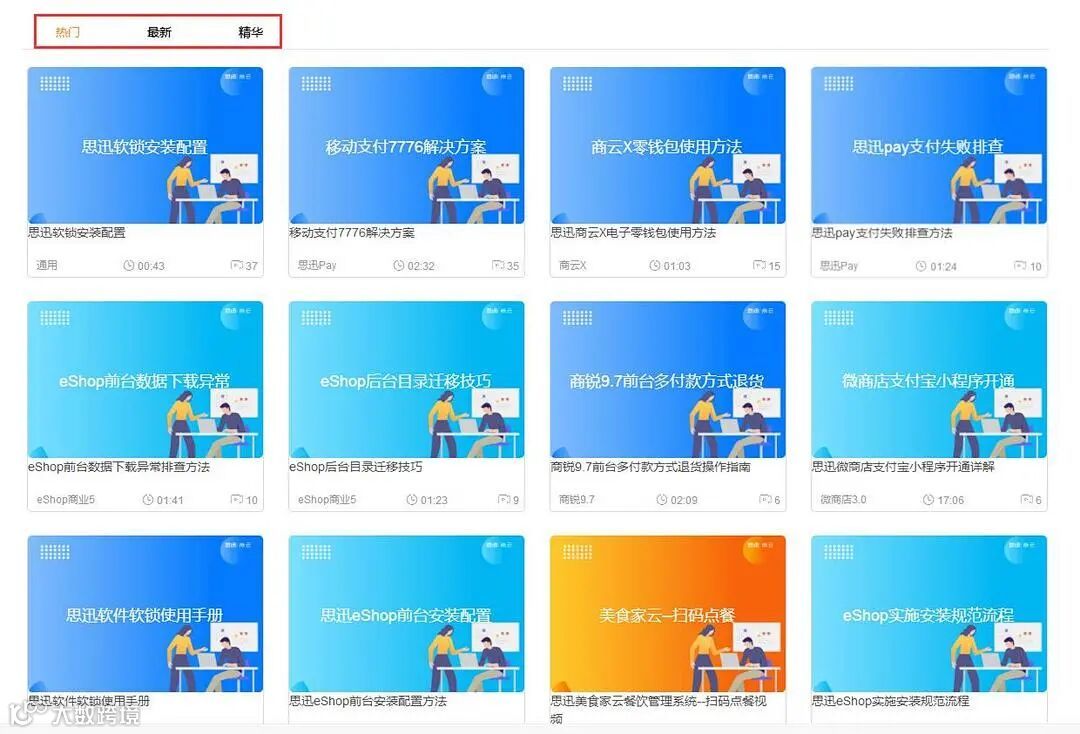The height and width of the screenshot is (734, 1080).
Task: Click view-count icon on 思迅pay支付失败排查方法 card
Action: pyautogui.click(x=1021, y=265)
